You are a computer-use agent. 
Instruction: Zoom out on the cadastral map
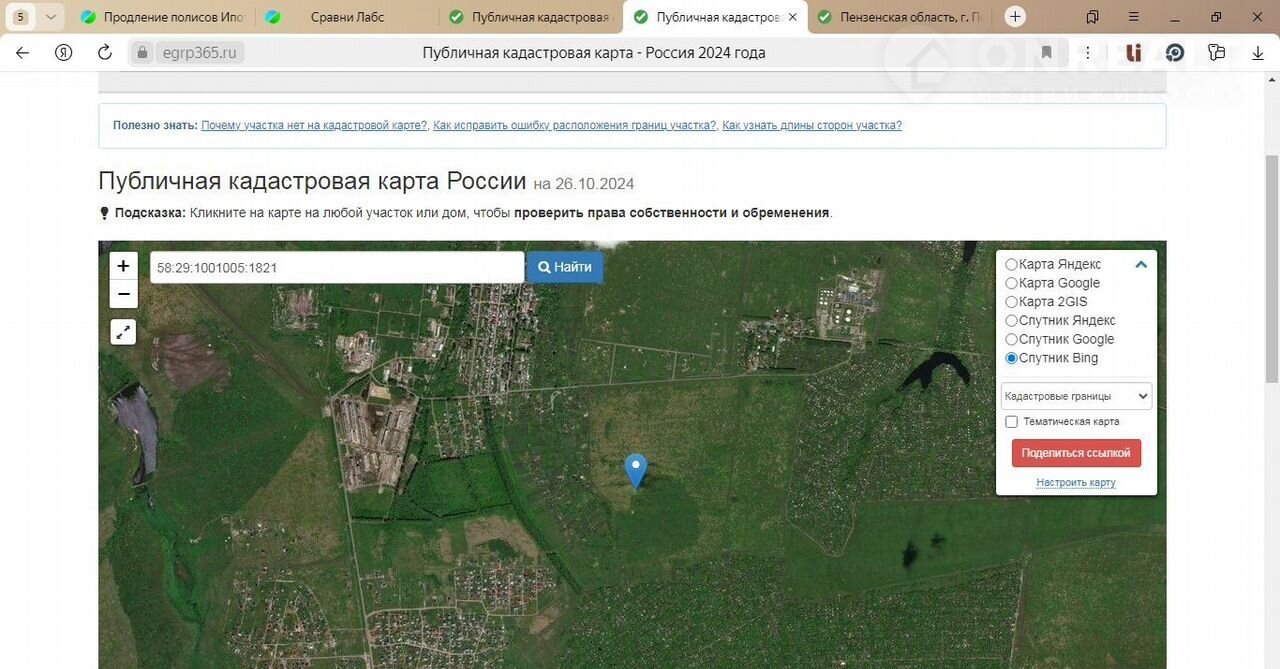[123, 294]
